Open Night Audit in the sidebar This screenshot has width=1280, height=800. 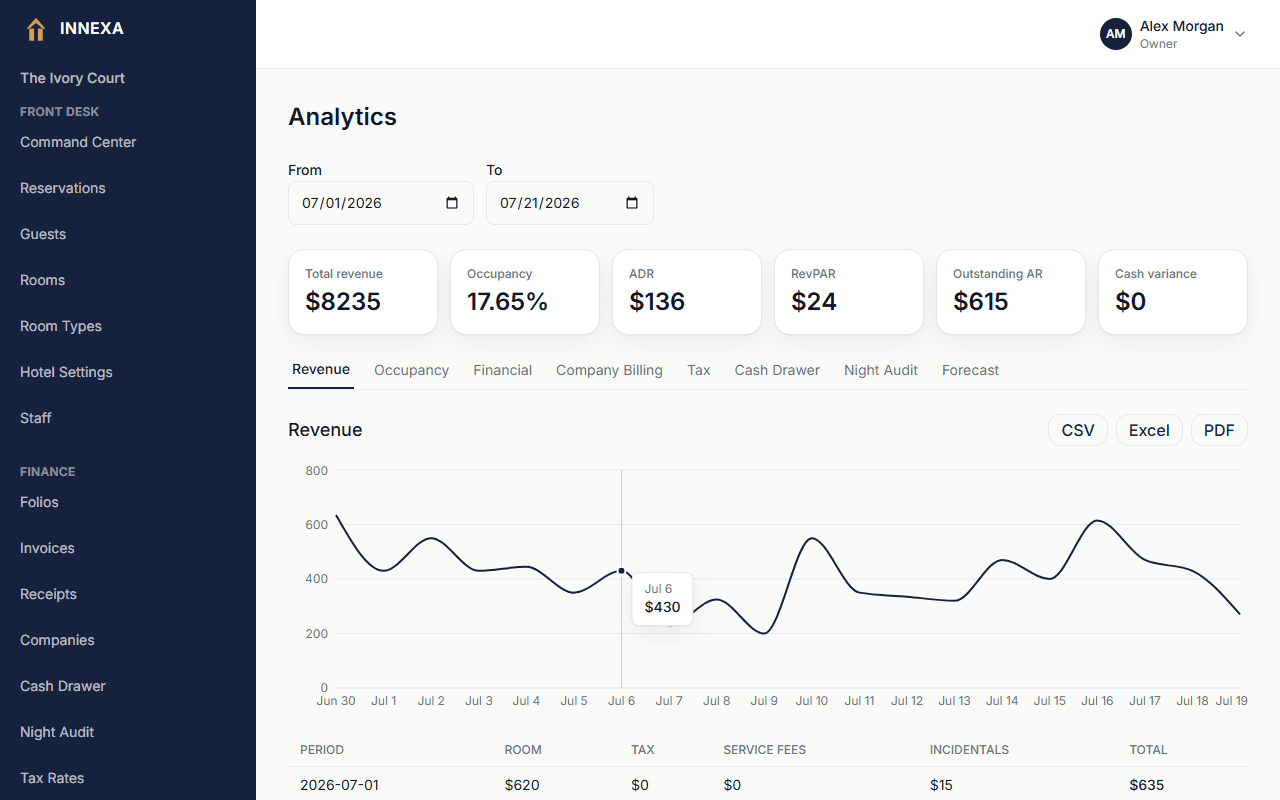57,732
